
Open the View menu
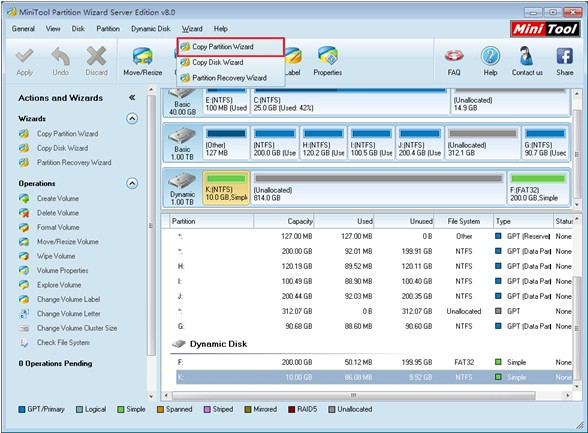[53, 28]
